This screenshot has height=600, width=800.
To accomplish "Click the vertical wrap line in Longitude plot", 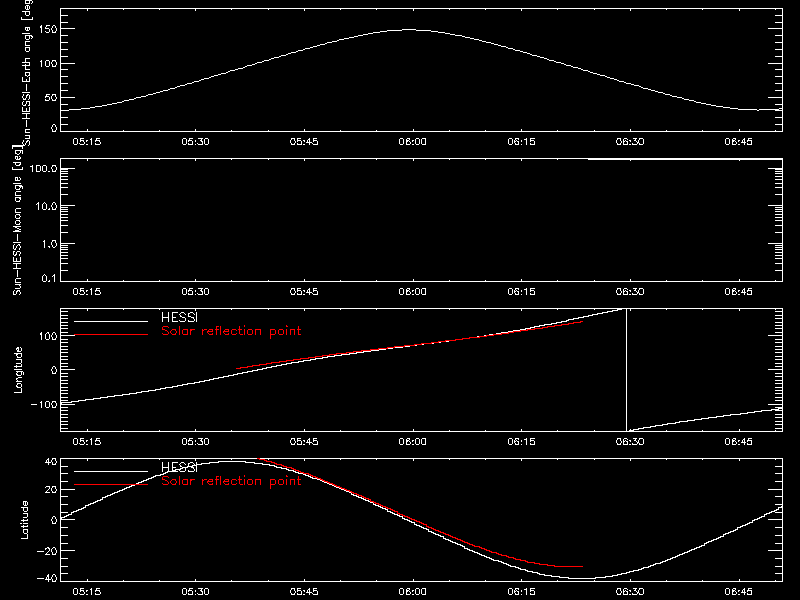I will click(627, 370).
